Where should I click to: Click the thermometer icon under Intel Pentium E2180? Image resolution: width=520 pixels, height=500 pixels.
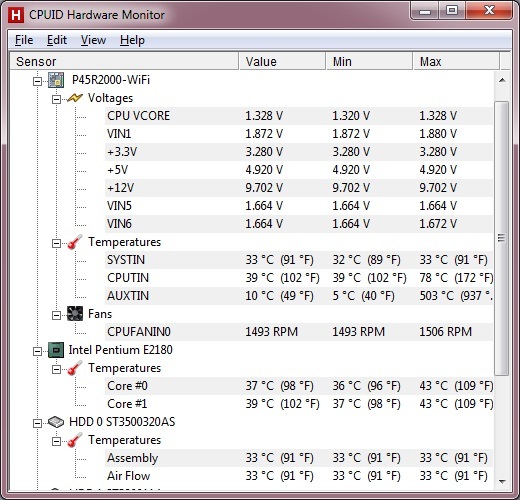(75, 368)
